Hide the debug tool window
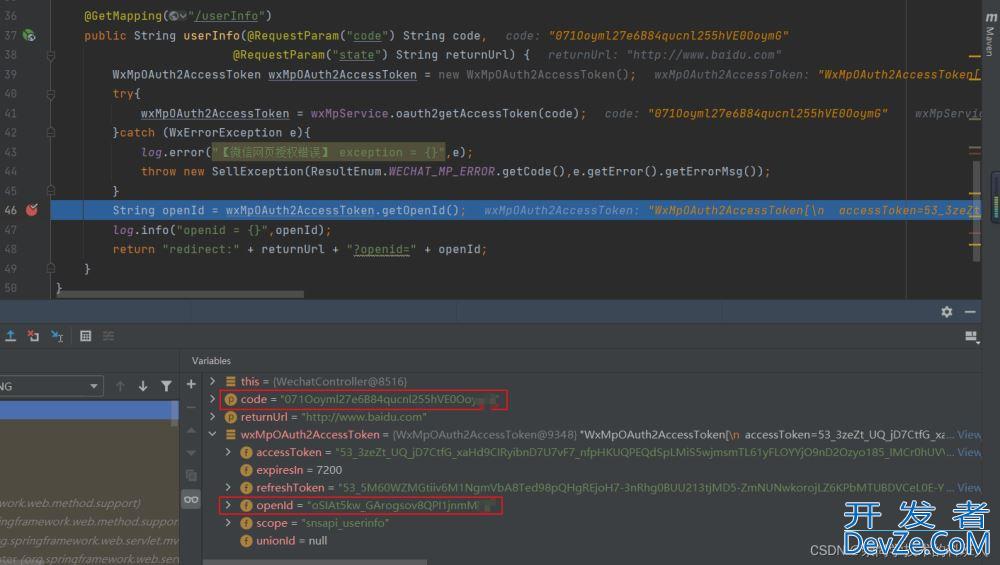Viewport: 1000px width, 565px height. click(970, 312)
